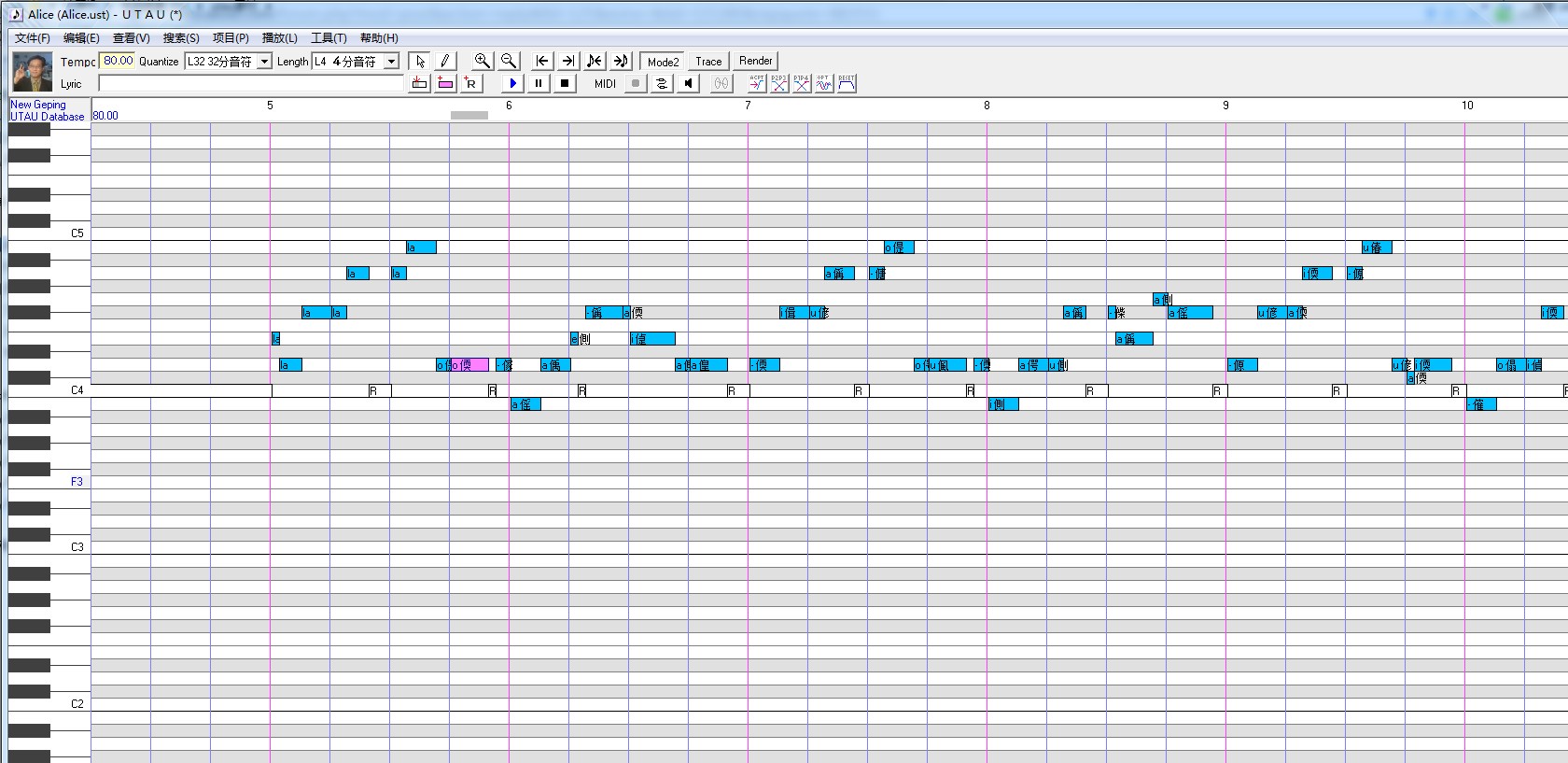Click the RESET envelope icon
This screenshot has width=1568, height=763.
click(x=847, y=83)
